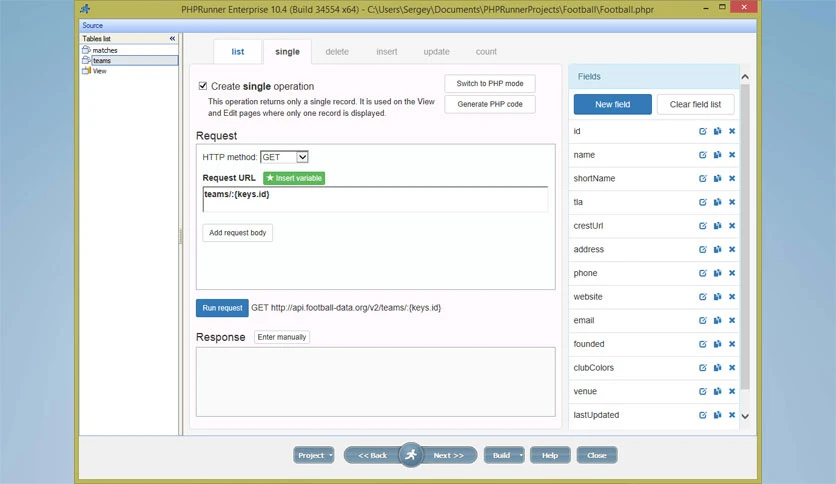This screenshot has height=484, width=836.
Task: Run the request
Action: [222, 308]
